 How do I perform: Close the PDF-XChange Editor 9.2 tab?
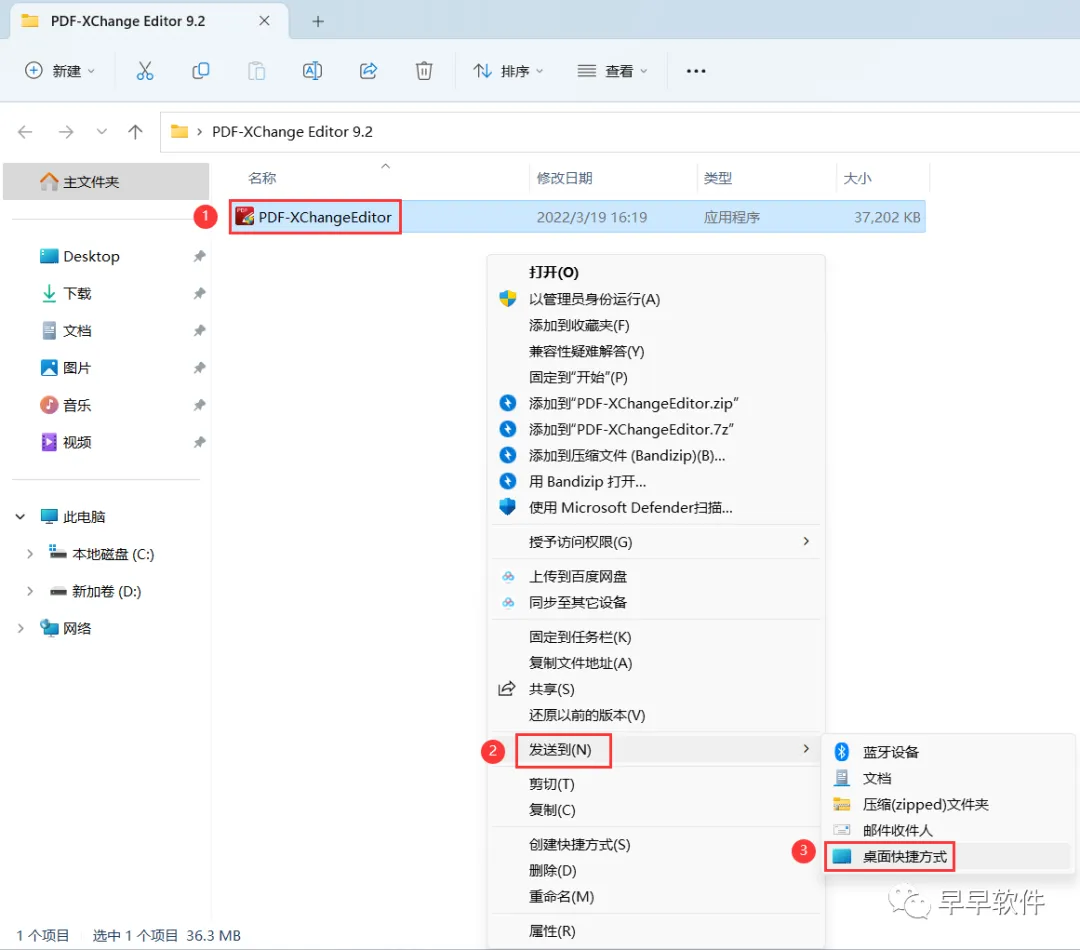point(264,21)
